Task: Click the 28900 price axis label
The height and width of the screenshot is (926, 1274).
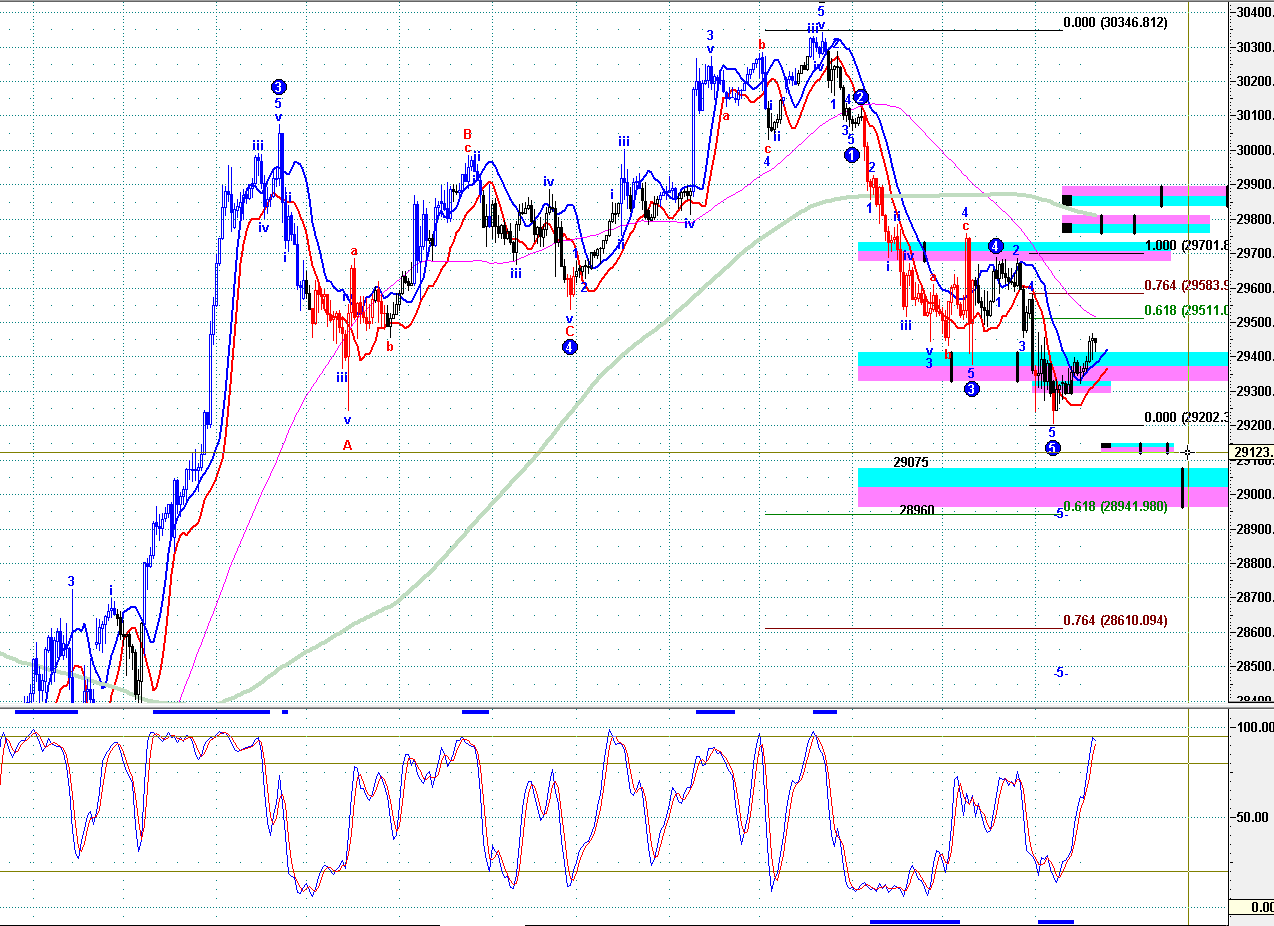Action: [1255, 530]
